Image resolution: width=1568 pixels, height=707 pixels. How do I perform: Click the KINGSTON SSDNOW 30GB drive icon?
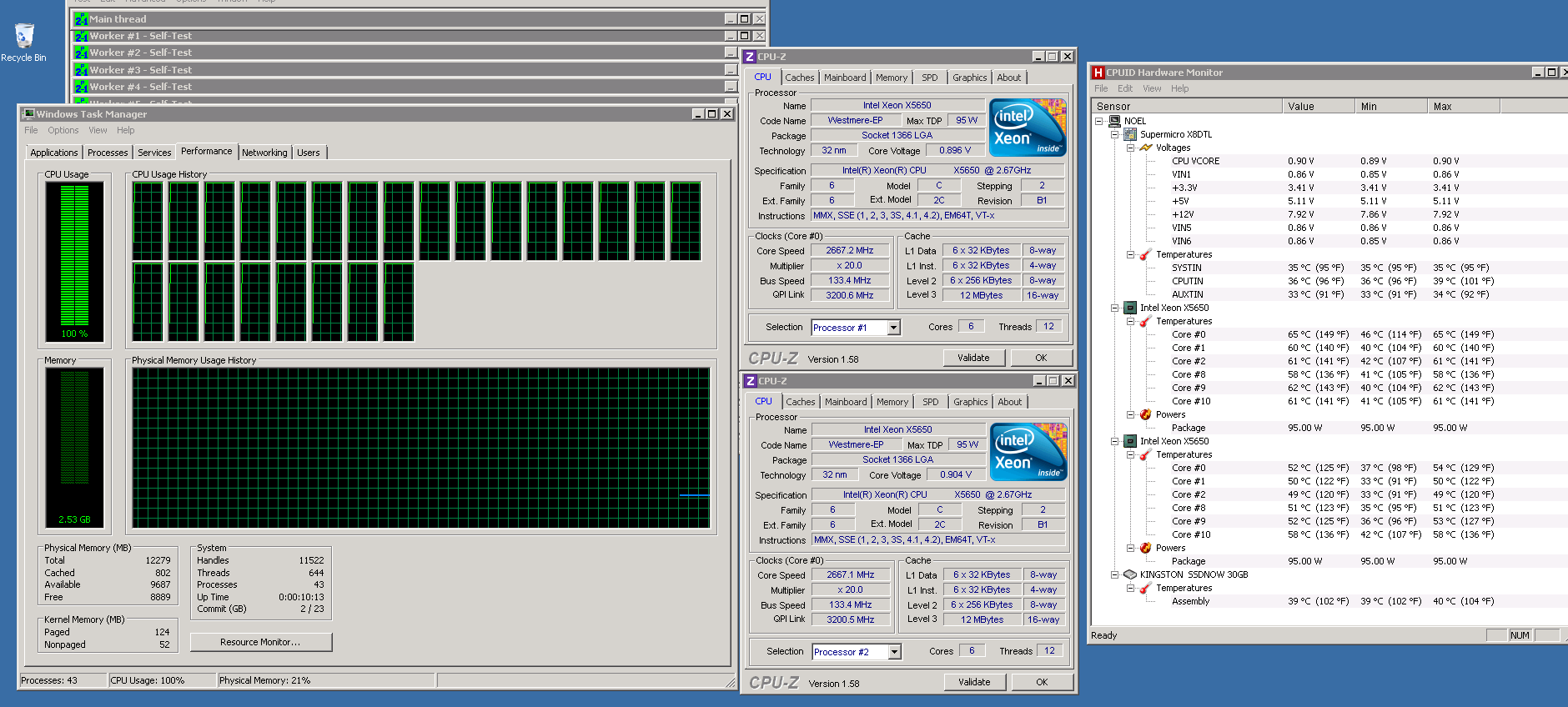click(x=1130, y=574)
